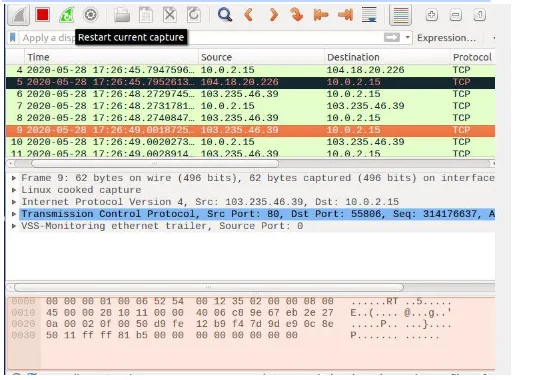Sort packets by Protocol column
Viewport: 539px width, 380px height.
tap(473, 57)
